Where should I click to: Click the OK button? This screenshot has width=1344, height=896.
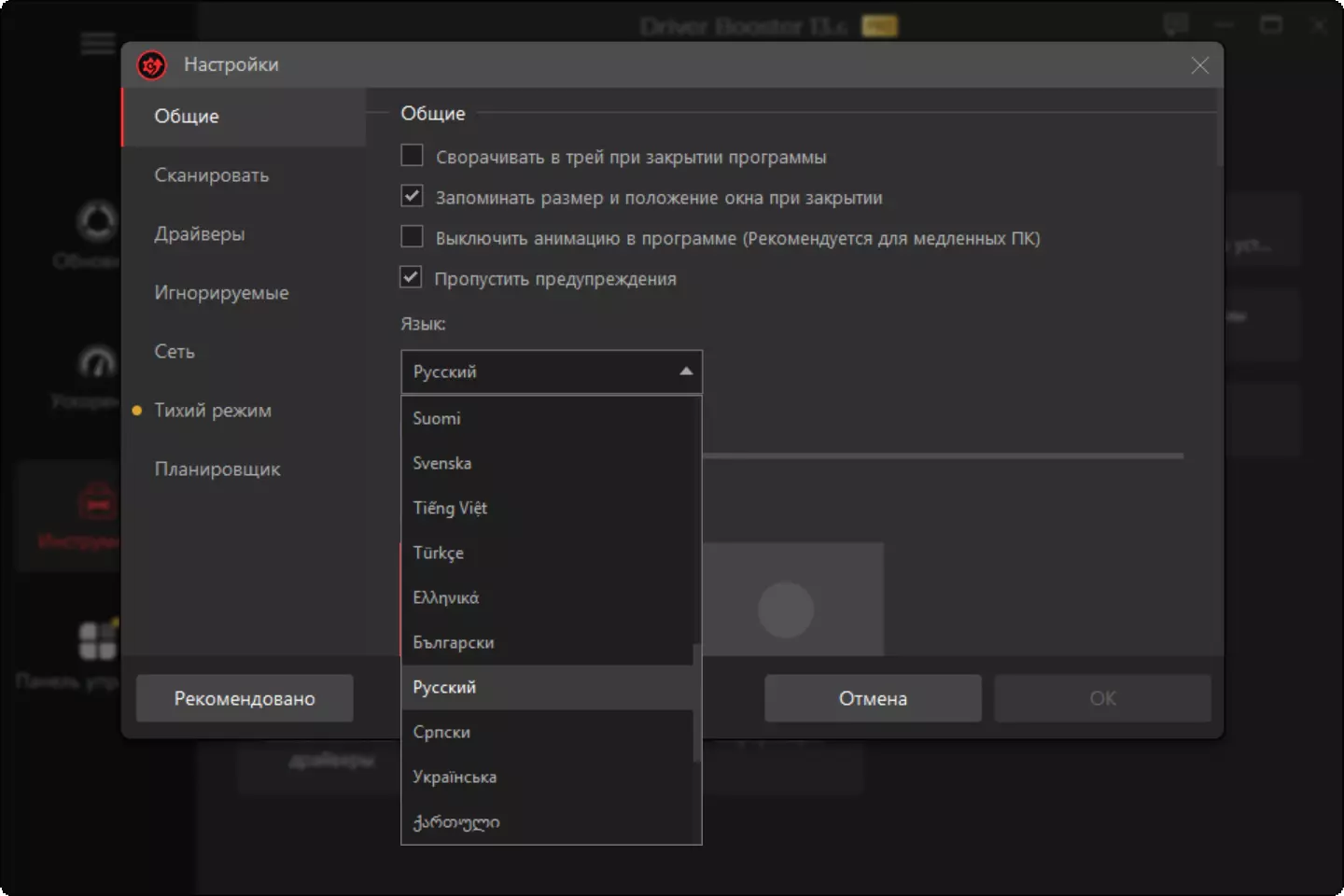[1102, 698]
